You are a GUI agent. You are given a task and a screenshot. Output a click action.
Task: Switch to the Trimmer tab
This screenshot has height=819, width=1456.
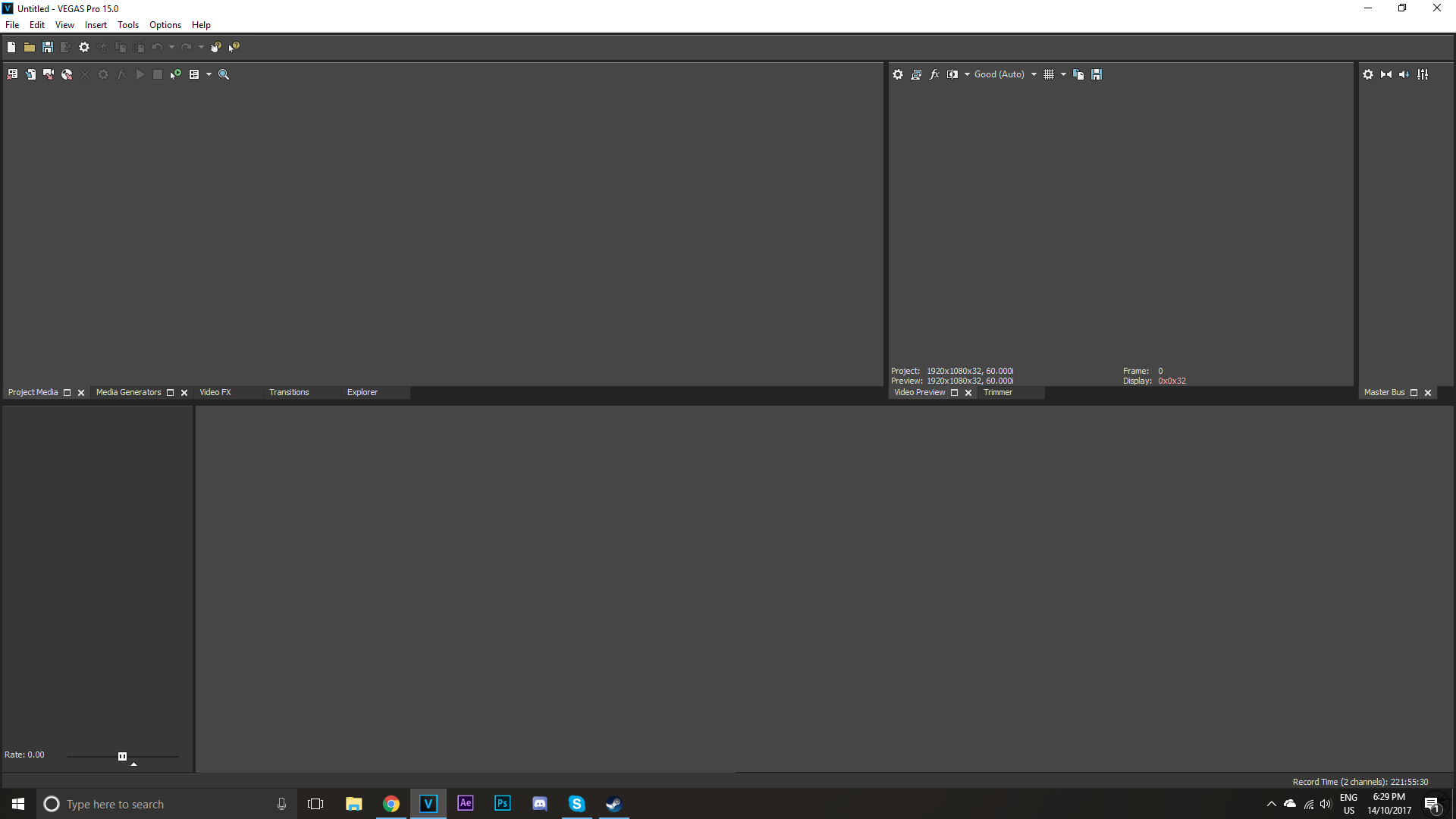click(x=997, y=392)
